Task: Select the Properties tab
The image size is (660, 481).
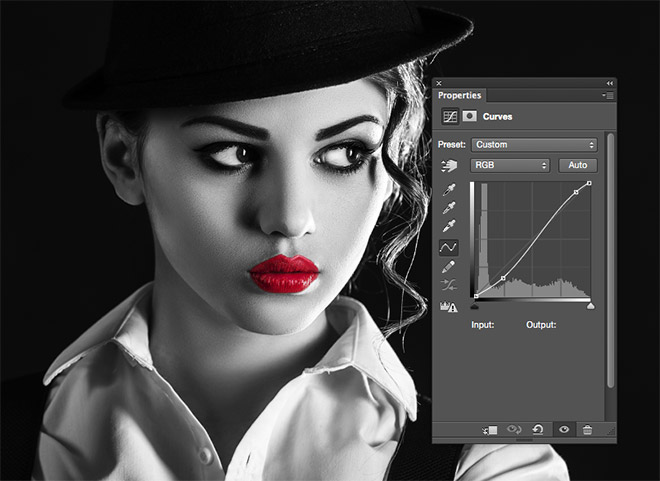Action: (459, 96)
